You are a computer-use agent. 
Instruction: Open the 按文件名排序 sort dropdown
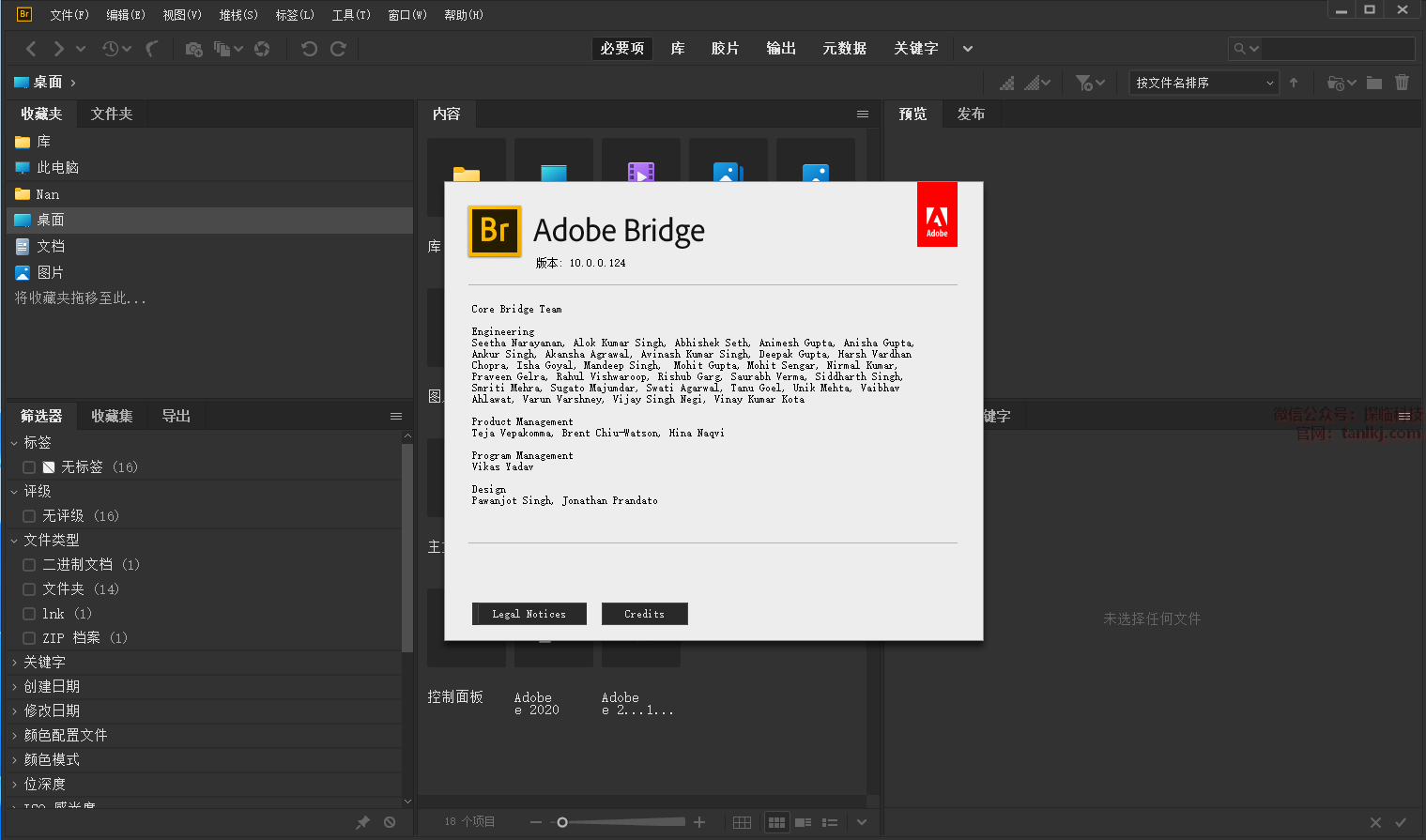[x=1204, y=83]
